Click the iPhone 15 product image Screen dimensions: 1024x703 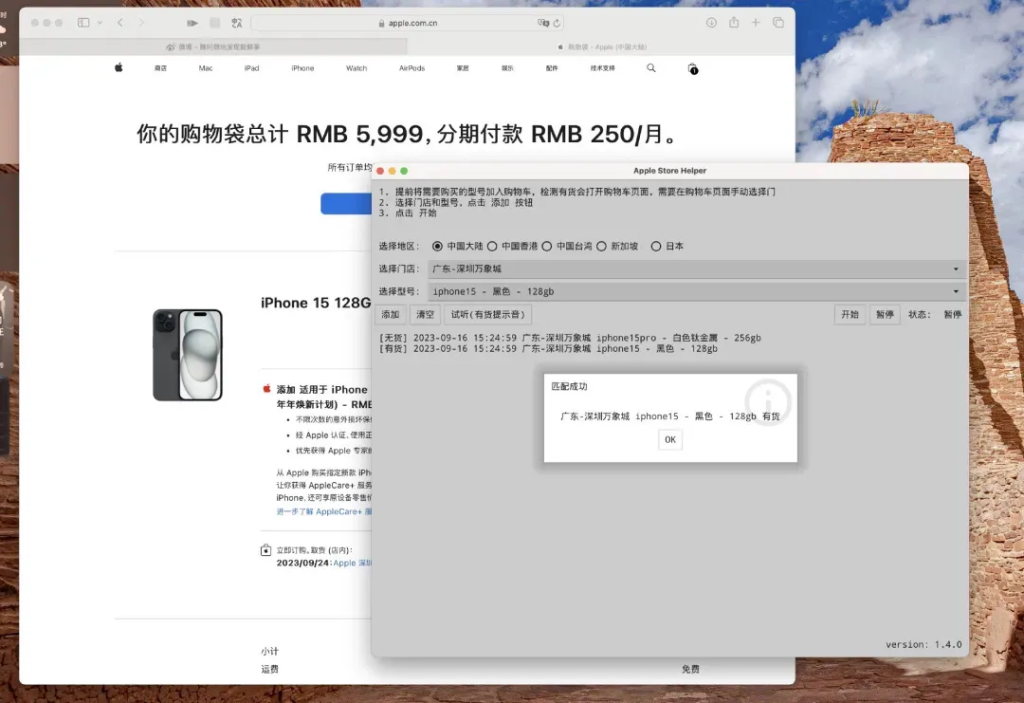pyautogui.click(x=188, y=355)
